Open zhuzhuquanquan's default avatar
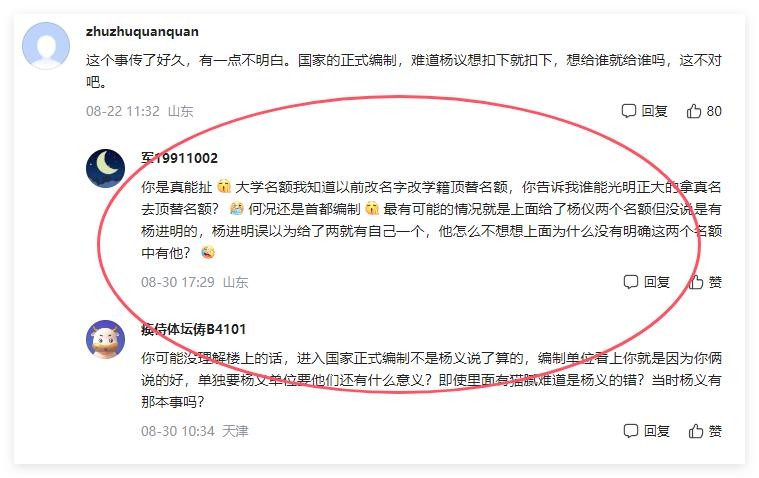Screen dimensions: 759x478 46,46
